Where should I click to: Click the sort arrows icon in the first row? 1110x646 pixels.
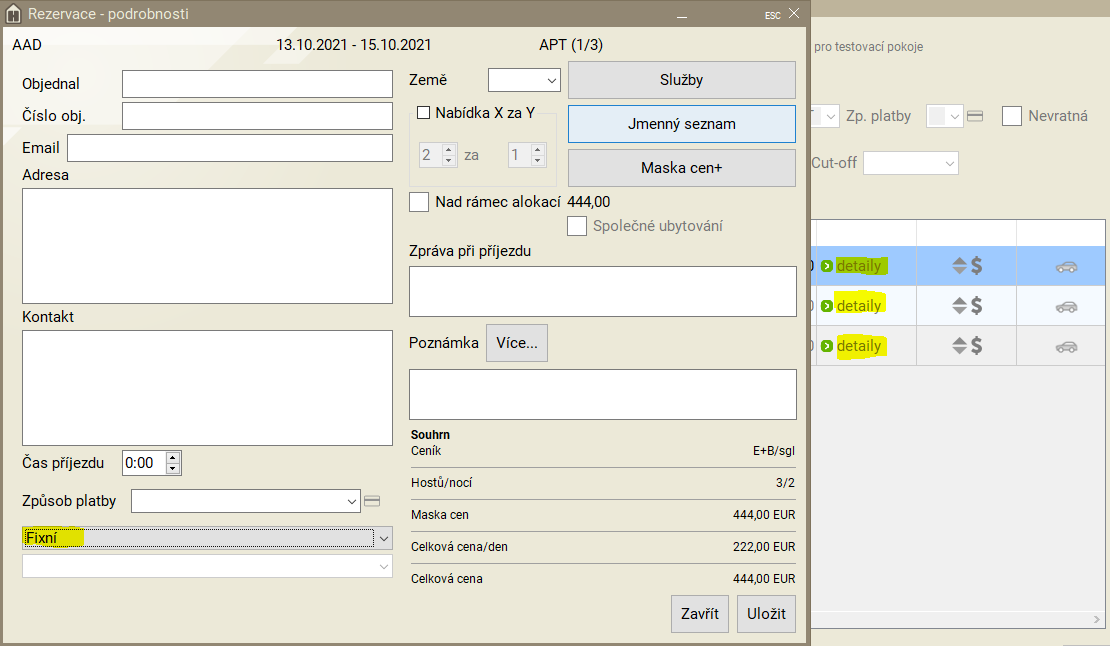click(958, 267)
